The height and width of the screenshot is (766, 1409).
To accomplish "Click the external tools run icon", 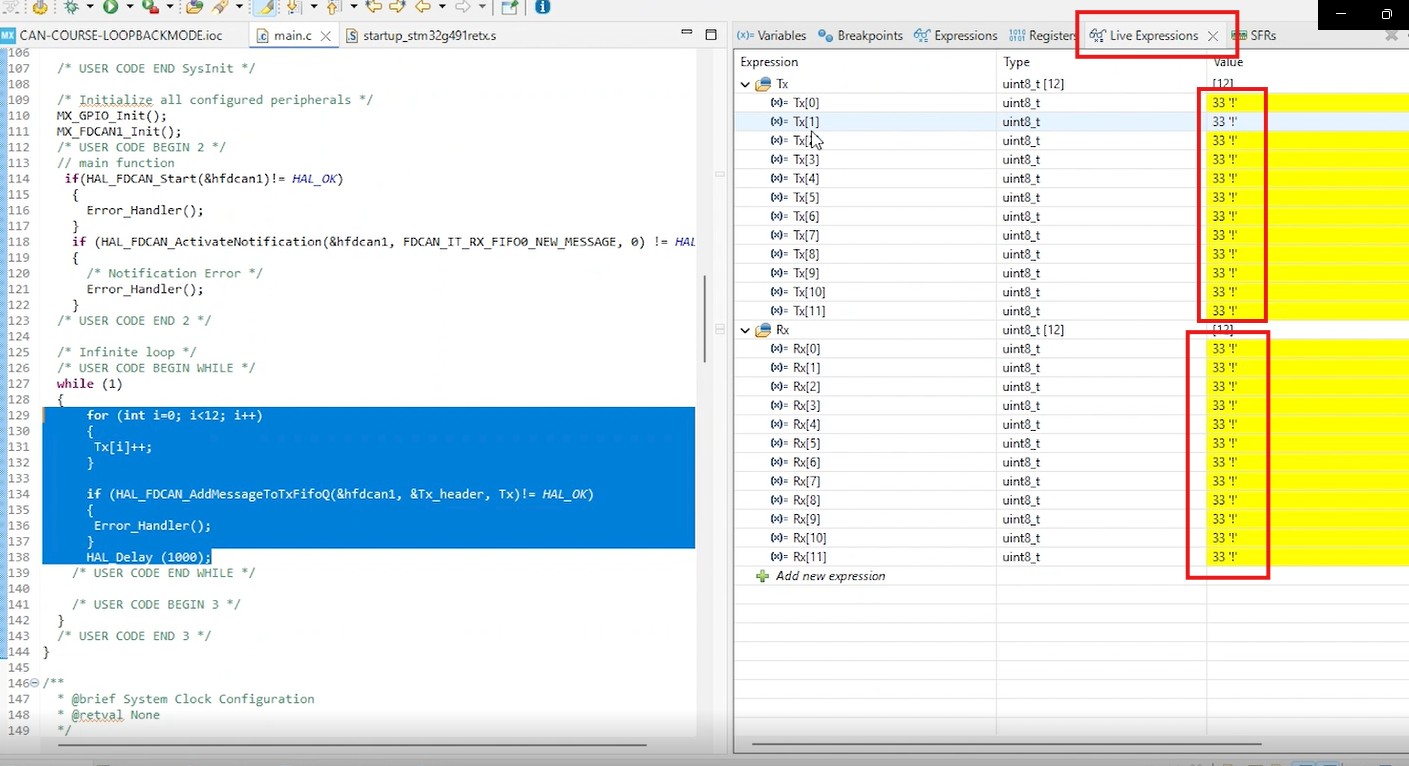I will [148, 10].
